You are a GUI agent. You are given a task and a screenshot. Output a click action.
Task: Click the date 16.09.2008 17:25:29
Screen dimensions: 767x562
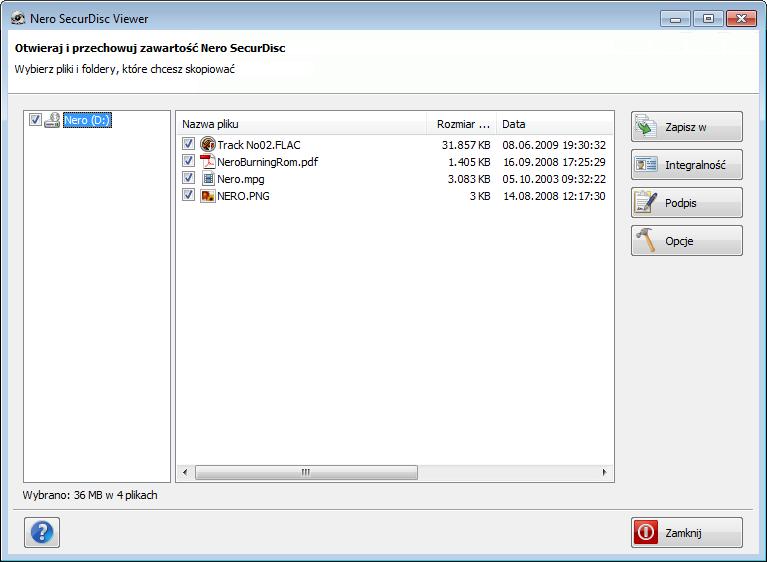554,162
